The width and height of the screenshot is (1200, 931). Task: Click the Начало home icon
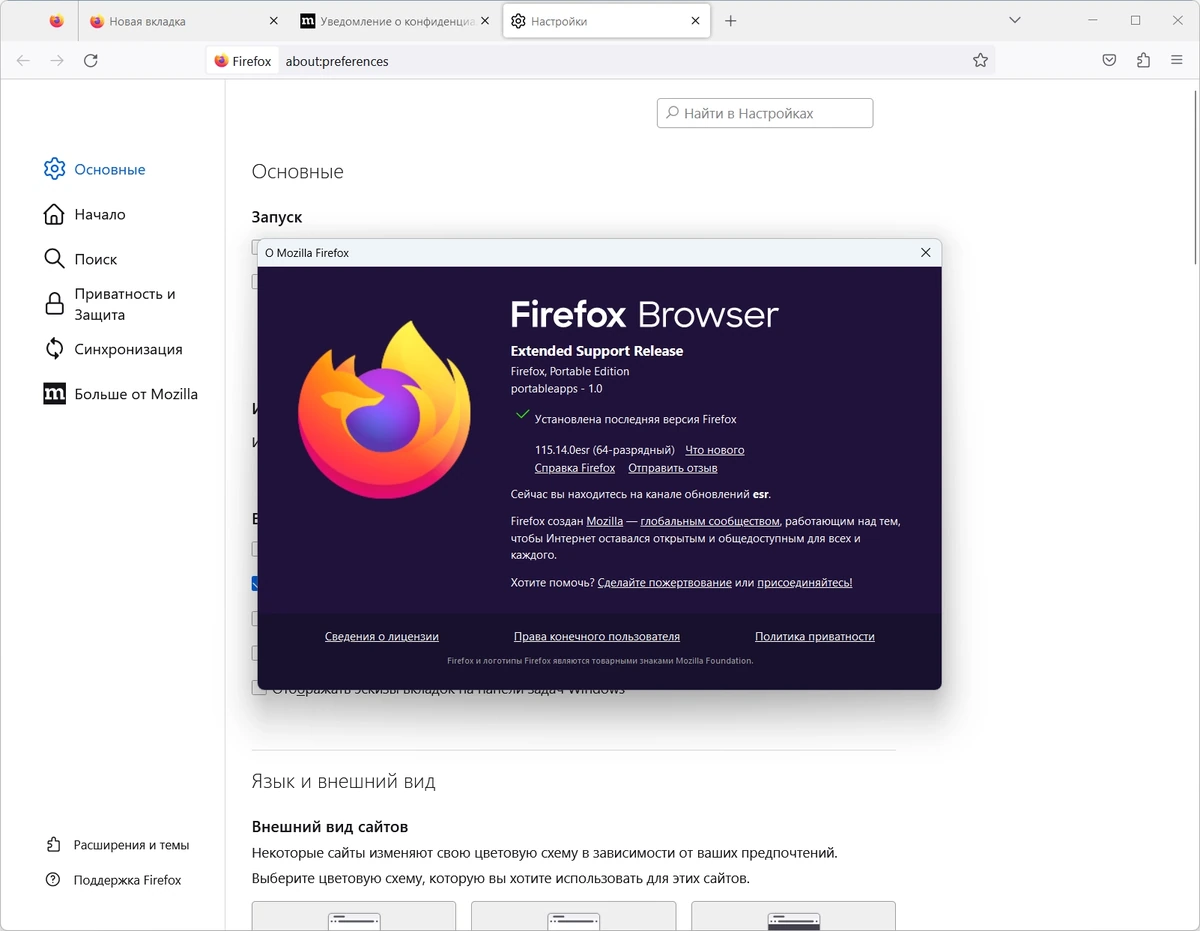(54, 214)
